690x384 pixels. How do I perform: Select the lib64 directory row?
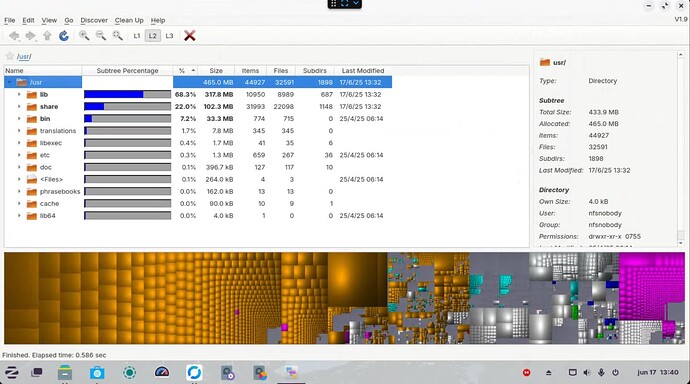click(x=198, y=216)
